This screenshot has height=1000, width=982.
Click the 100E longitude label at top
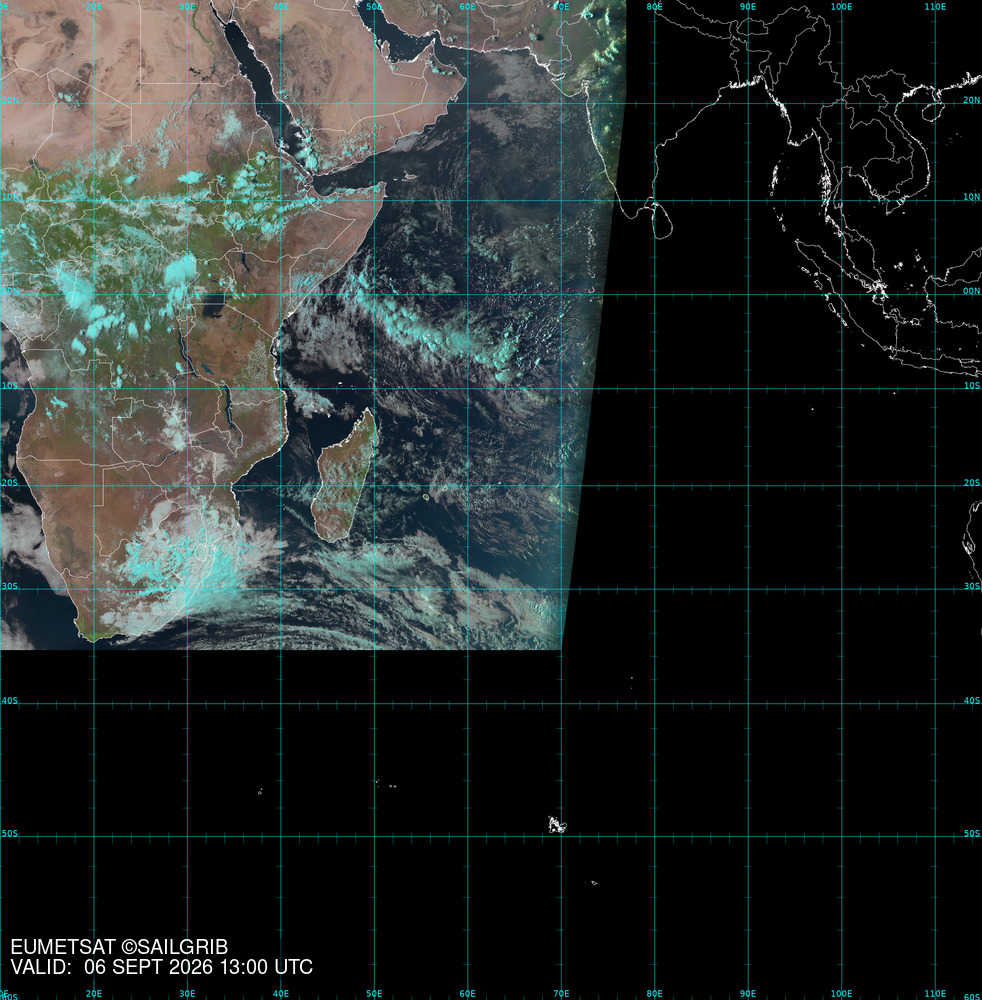tap(841, 6)
